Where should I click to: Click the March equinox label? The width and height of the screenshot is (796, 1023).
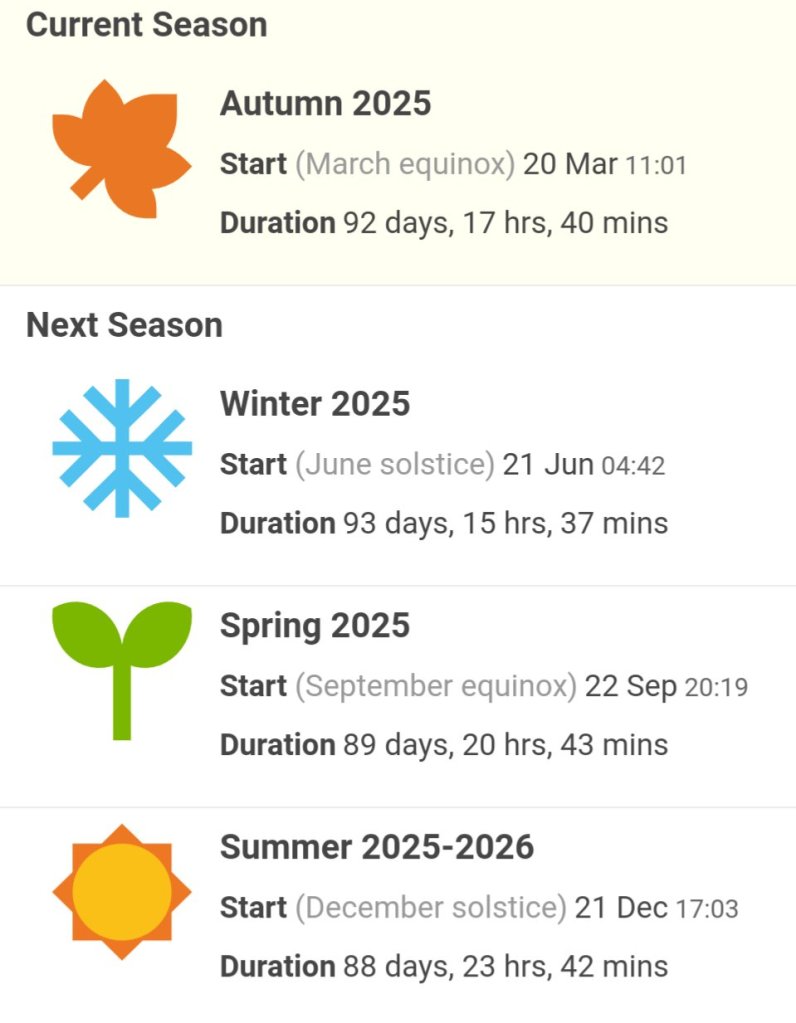pyautogui.click(x=405, y=164)
